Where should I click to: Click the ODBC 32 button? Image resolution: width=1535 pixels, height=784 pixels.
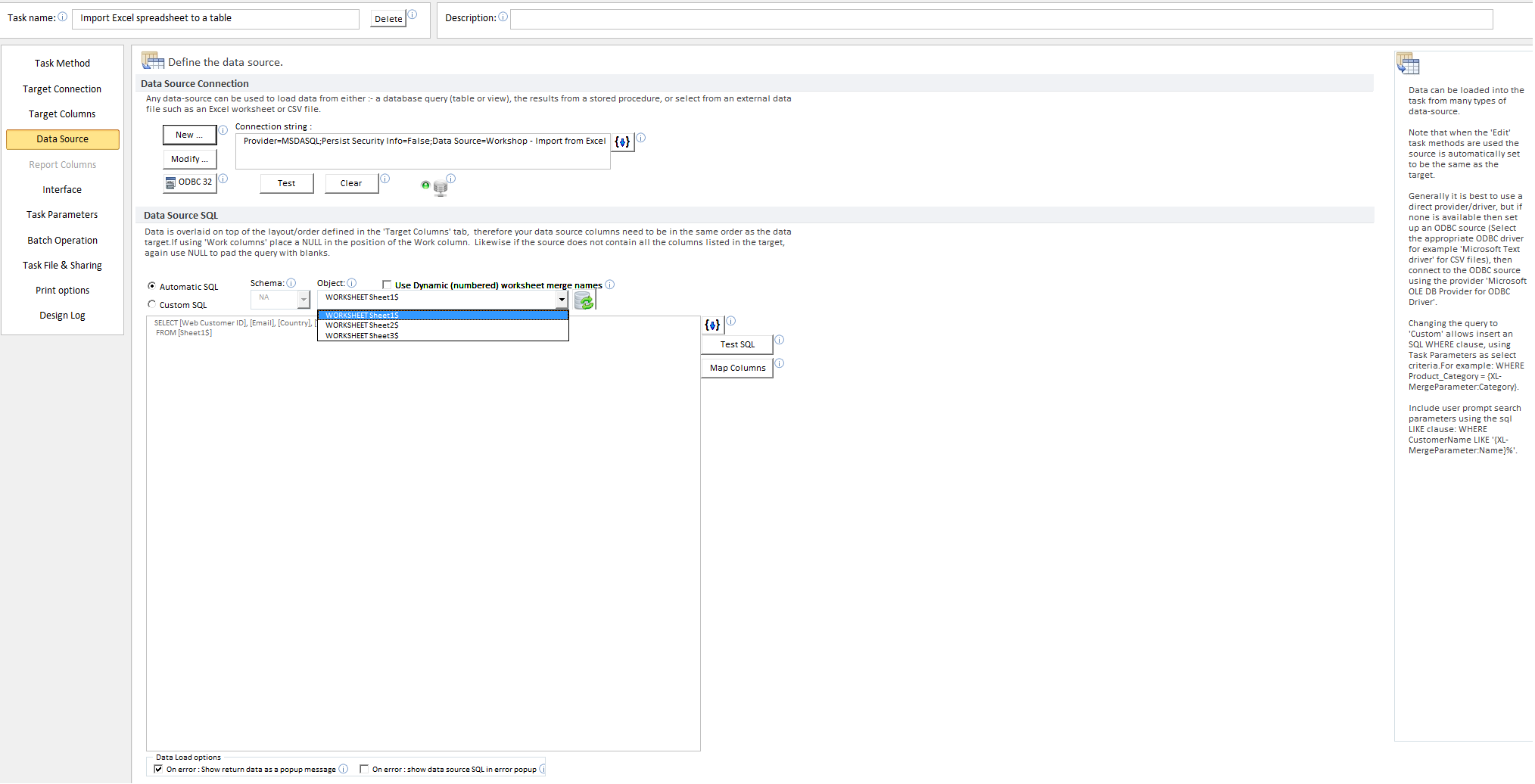click(190, 182)
